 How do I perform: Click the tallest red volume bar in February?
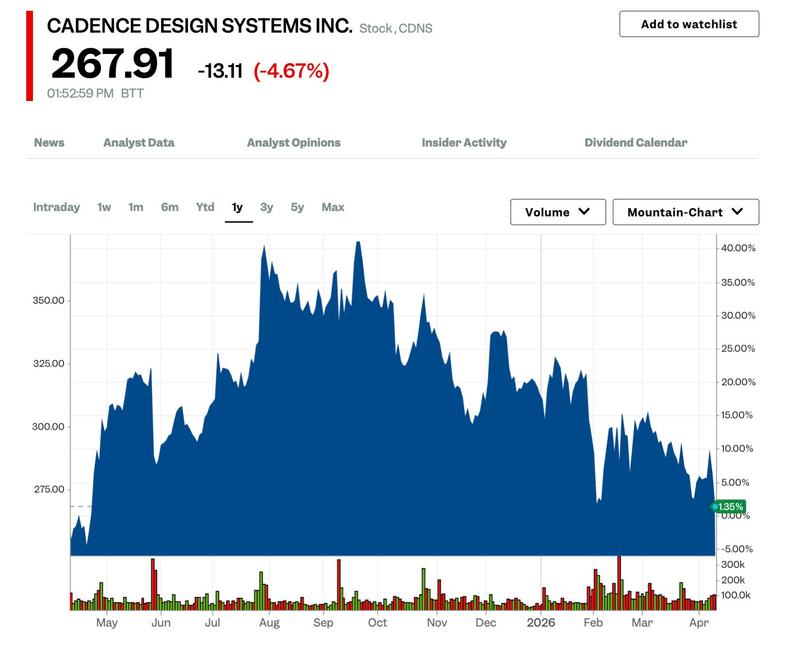619,583
